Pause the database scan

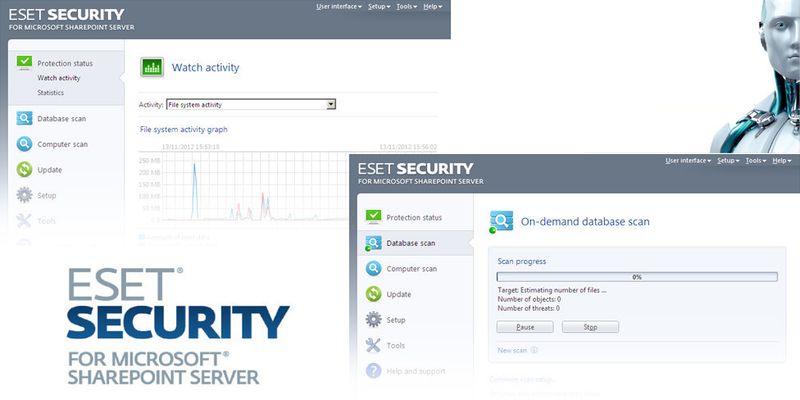tap(525, 327)
